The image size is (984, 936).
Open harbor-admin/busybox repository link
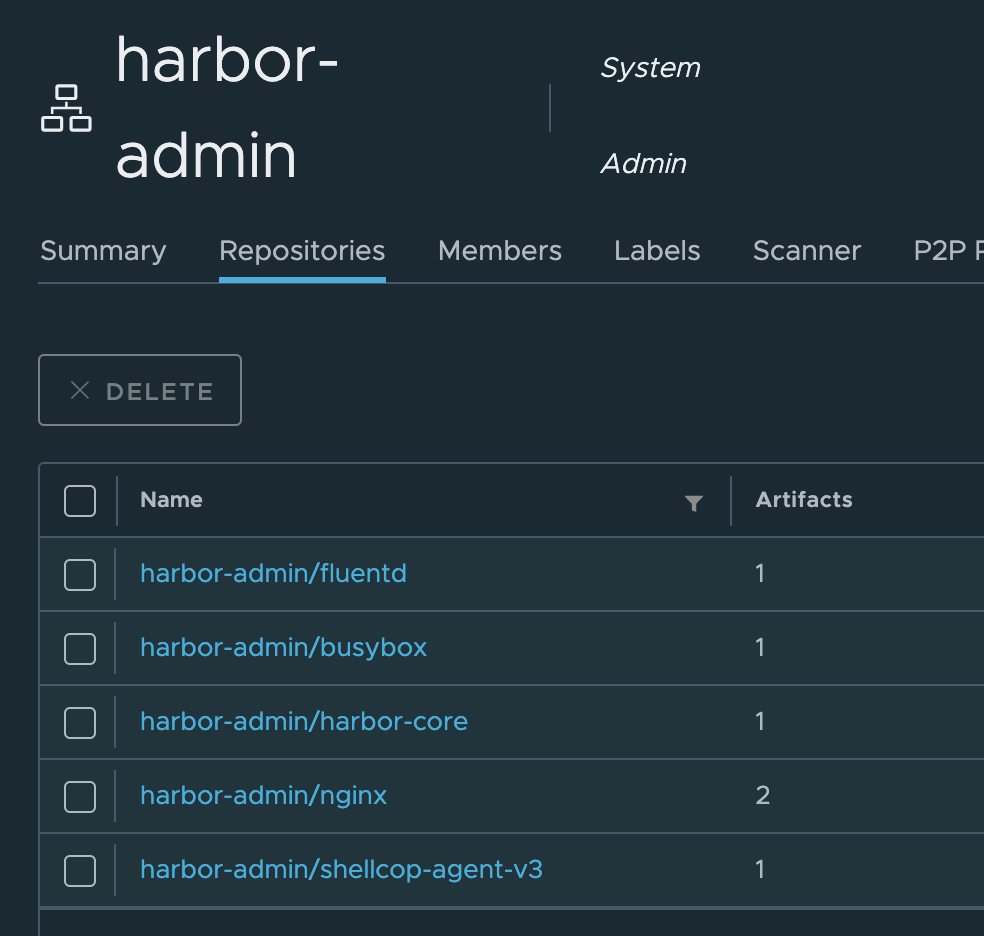click(x=283, y=647)
